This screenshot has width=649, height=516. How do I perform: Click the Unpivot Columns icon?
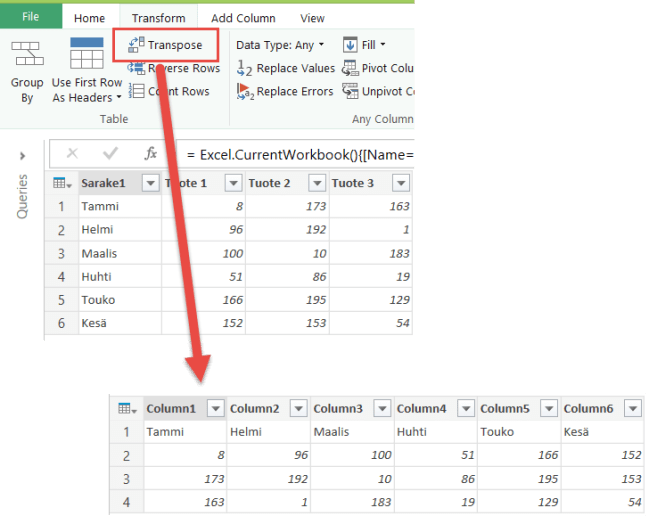(x=350, y=91)
